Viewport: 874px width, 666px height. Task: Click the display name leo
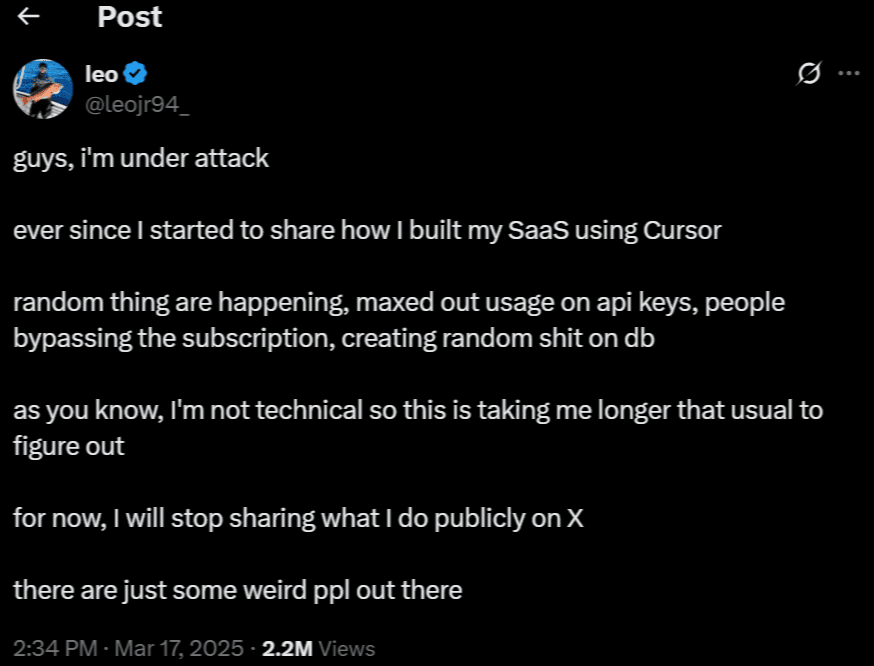click(101, 74)
